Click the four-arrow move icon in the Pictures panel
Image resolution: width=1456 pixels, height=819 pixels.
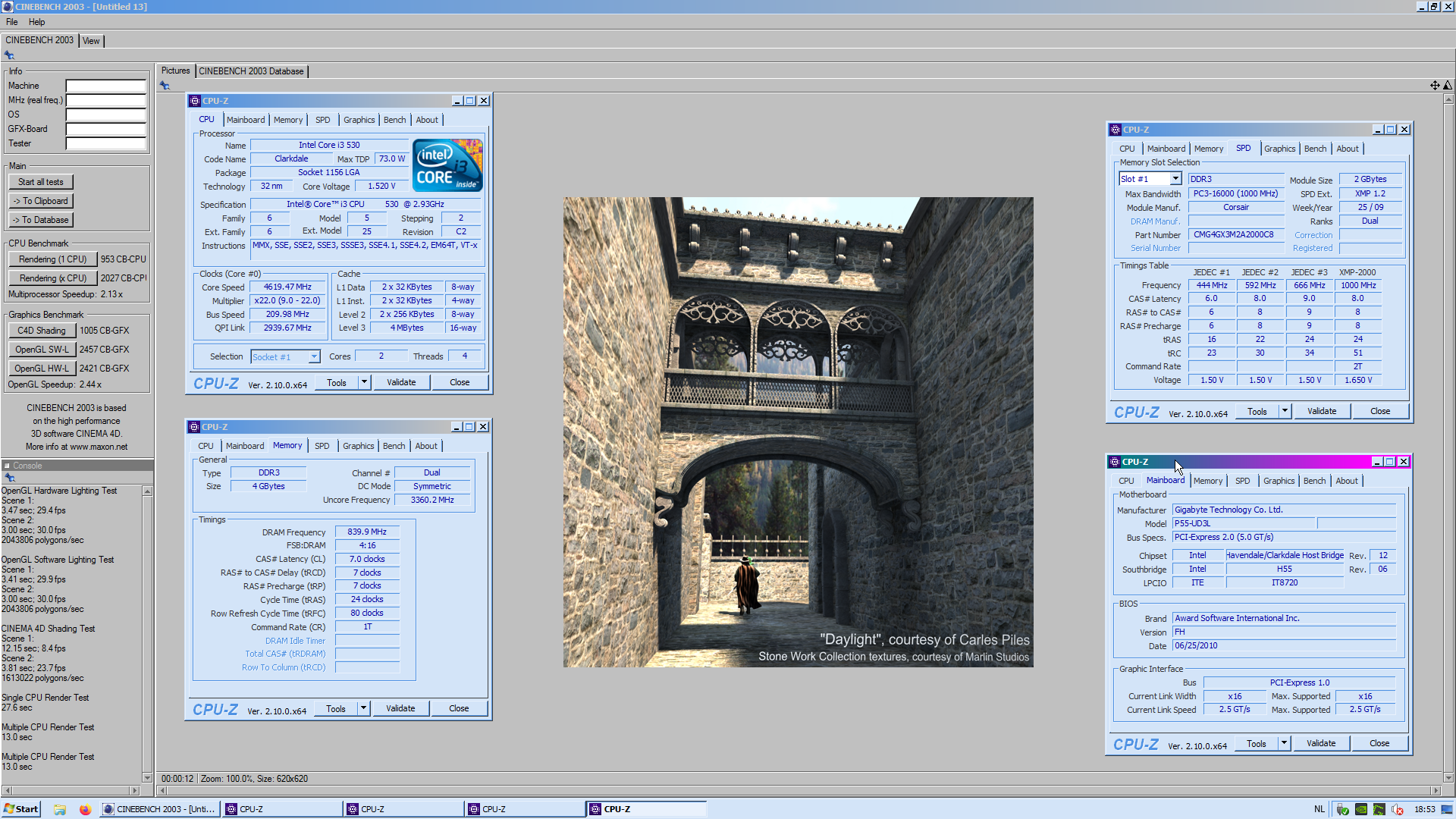pyautogui.click(x=1435, y=86)
